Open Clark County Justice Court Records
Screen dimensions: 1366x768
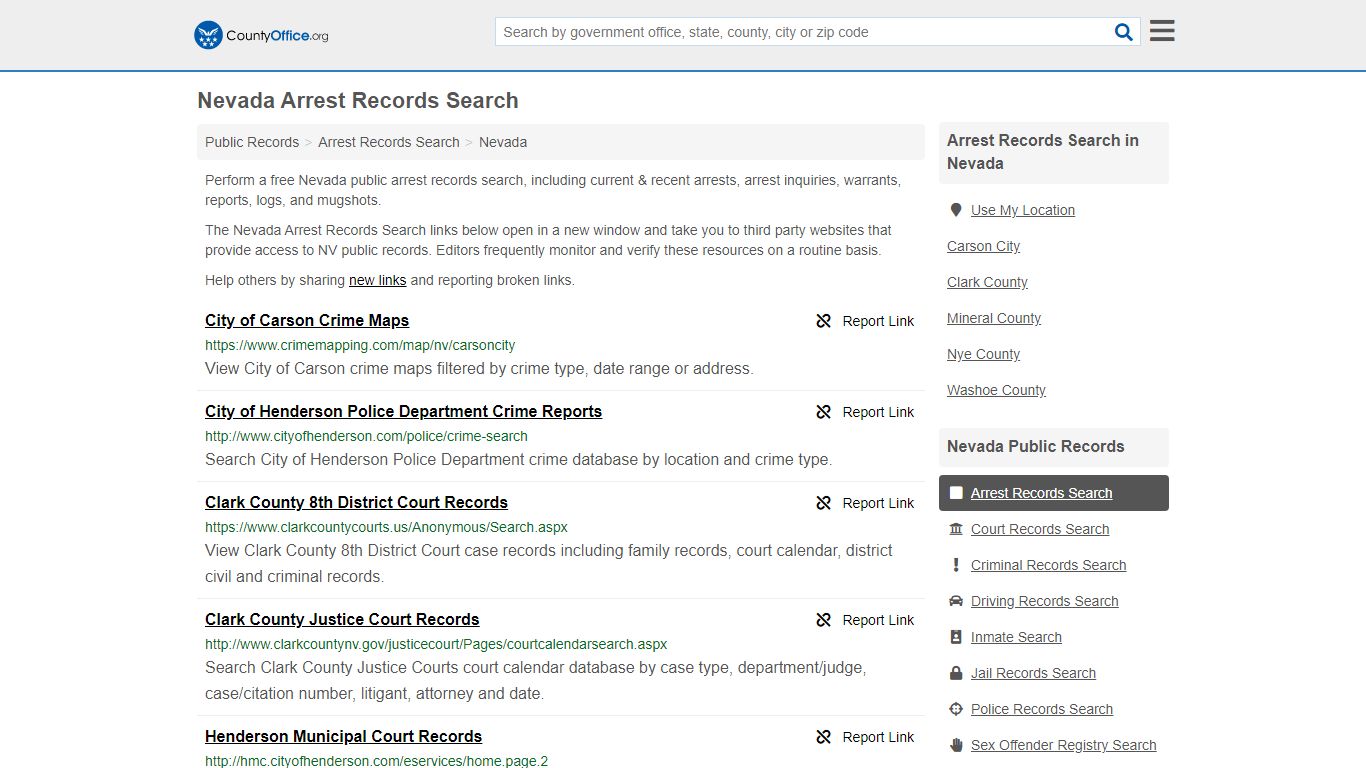[342, 619]
